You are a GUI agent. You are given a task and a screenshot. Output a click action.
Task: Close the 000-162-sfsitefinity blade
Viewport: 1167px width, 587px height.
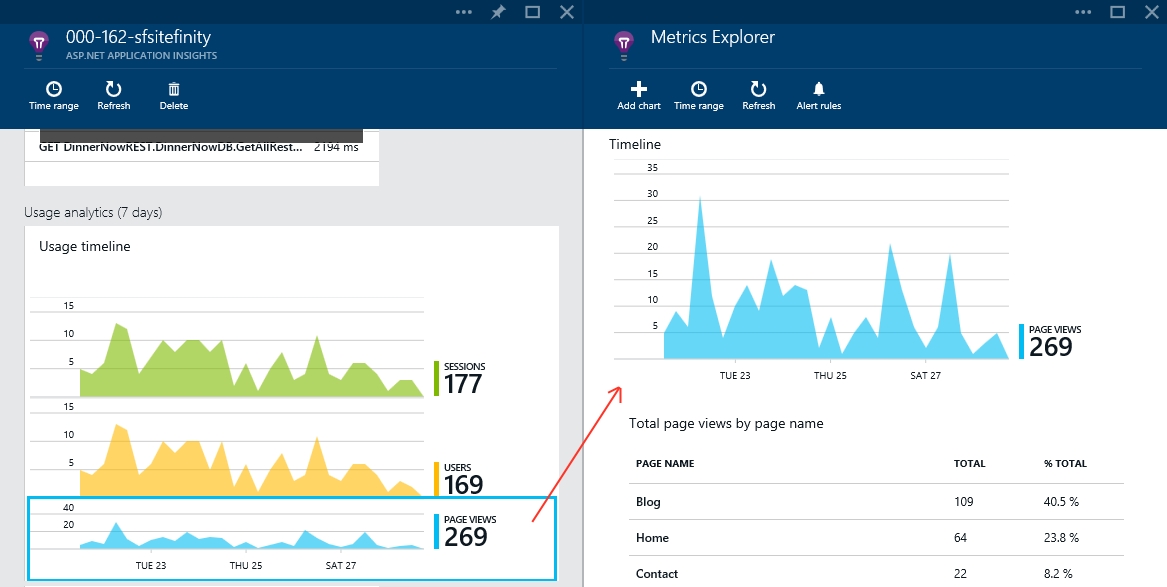[566, 12]
